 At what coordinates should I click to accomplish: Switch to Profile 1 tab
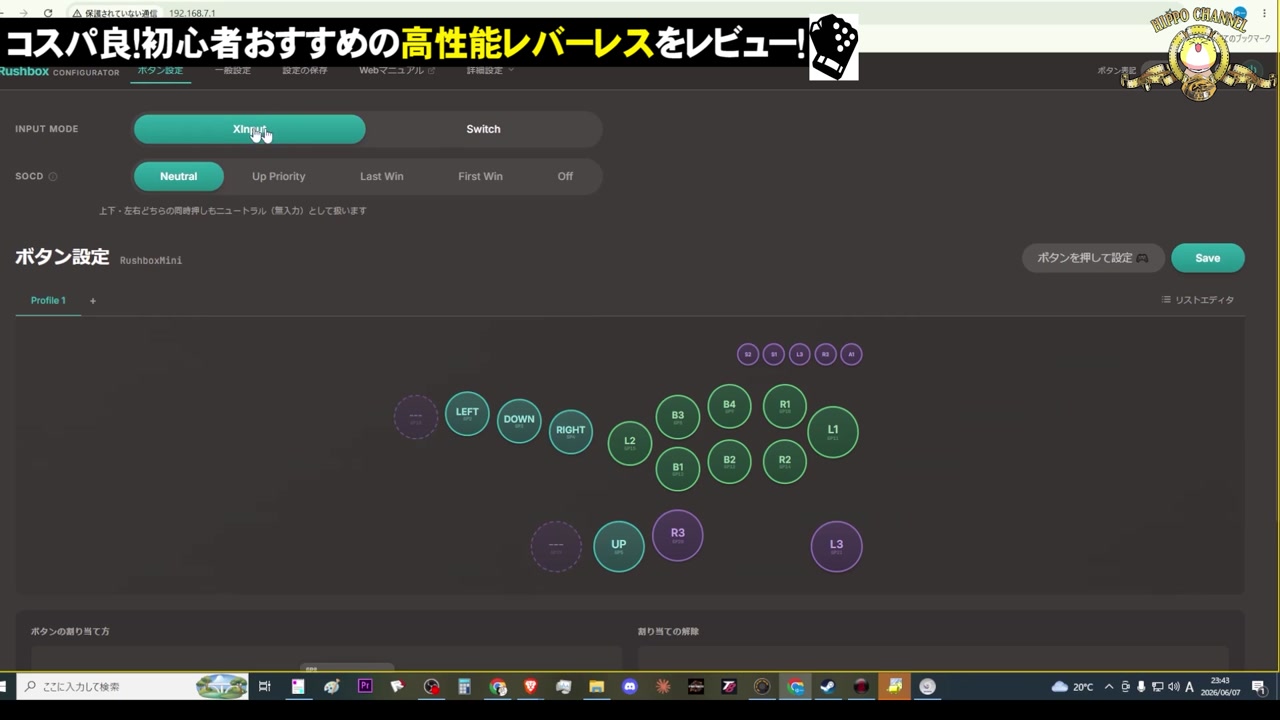pyautogui.click(x=48, y=301)
